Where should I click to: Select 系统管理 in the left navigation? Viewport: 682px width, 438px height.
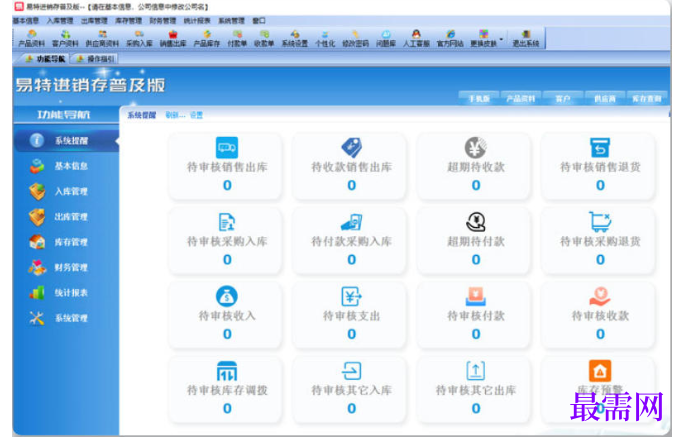coord(67,318)
